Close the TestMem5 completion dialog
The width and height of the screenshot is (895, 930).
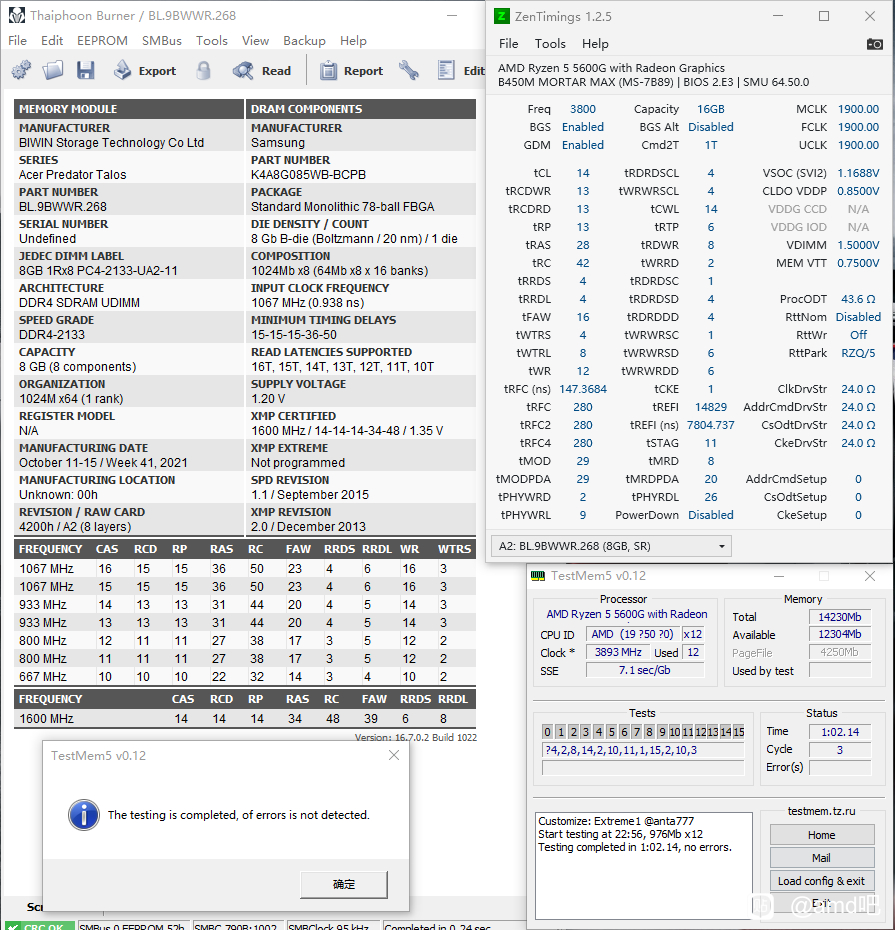[394, 755]
